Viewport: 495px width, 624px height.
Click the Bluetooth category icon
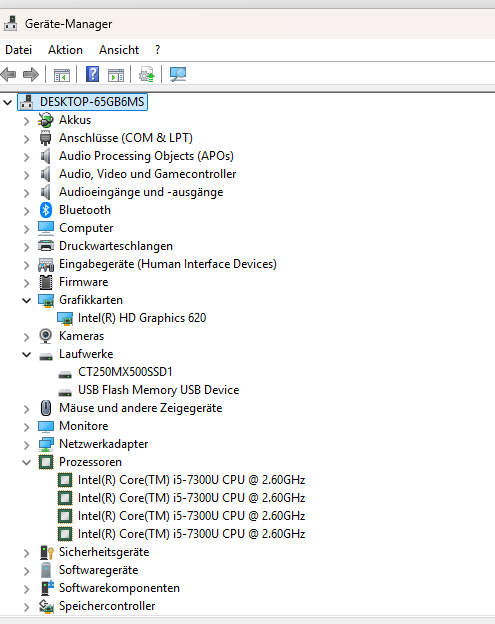click(46, 210)
